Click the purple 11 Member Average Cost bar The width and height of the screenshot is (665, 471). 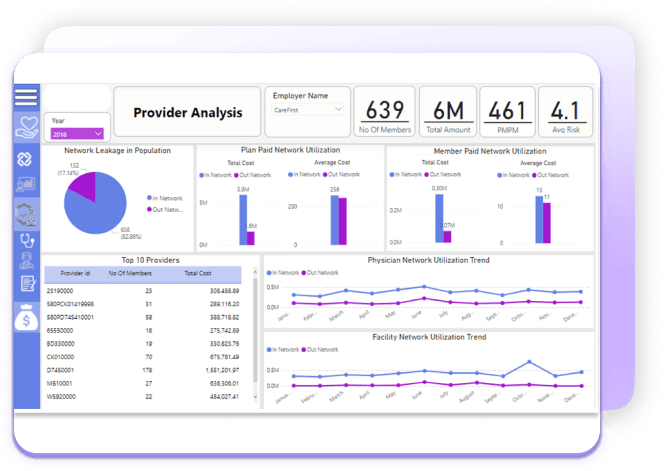[x=547, y=223]
